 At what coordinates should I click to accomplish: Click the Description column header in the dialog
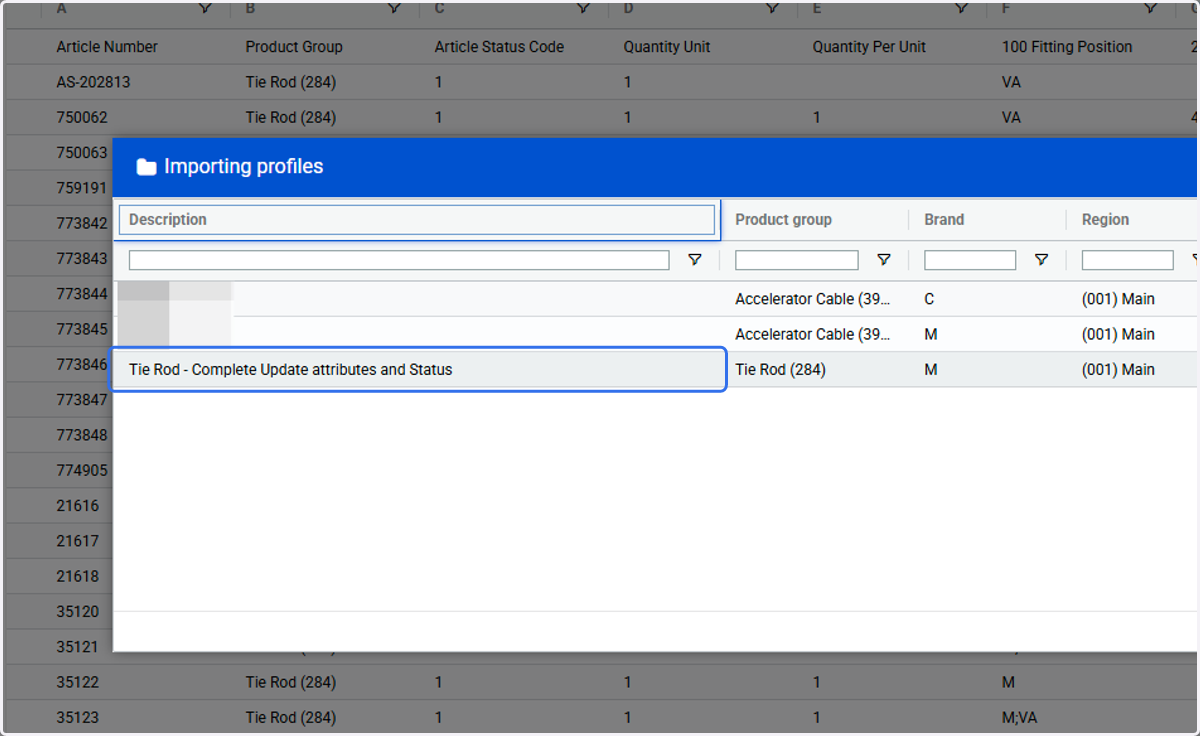[417, 220]
